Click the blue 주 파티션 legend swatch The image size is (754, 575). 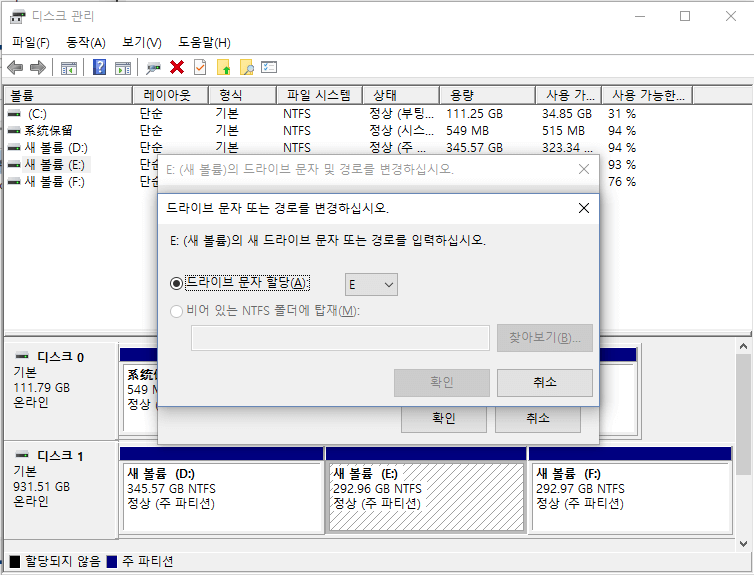(112, 562)
